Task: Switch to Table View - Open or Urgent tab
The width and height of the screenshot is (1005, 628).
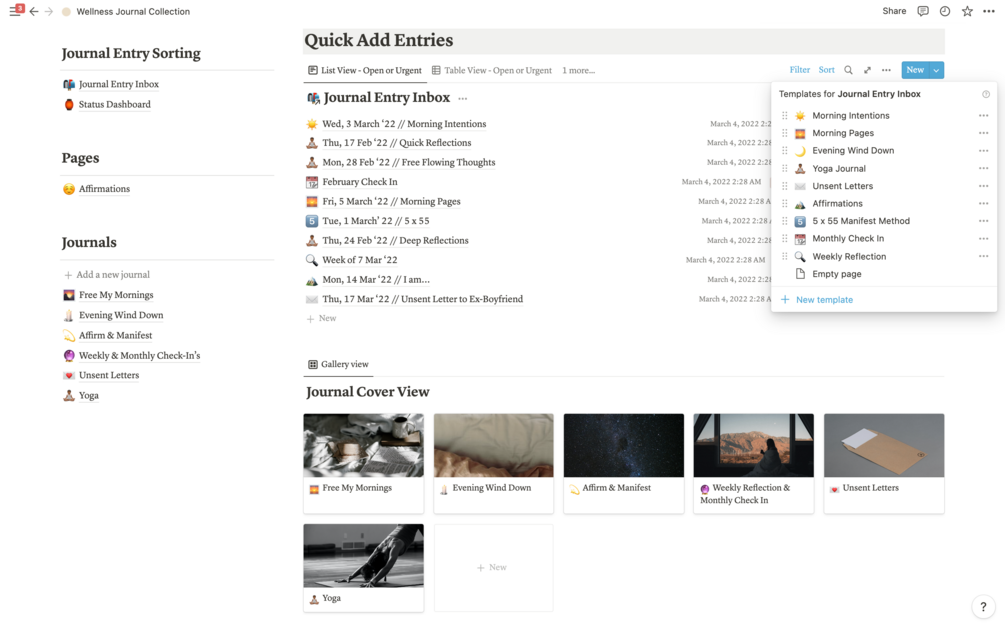Action: tap(492, 70)
